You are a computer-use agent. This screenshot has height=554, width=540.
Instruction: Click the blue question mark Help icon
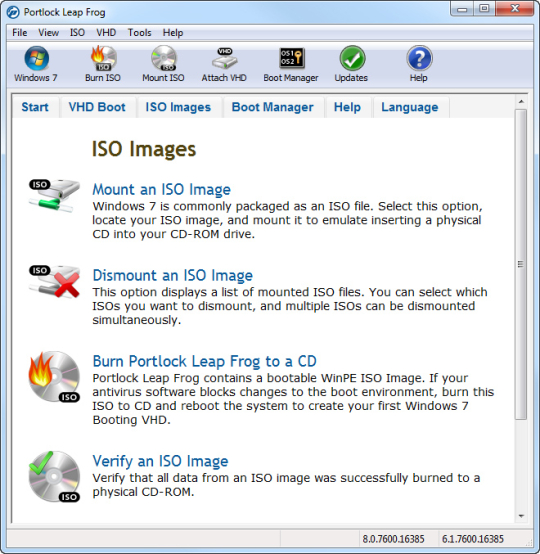[419, 58]
